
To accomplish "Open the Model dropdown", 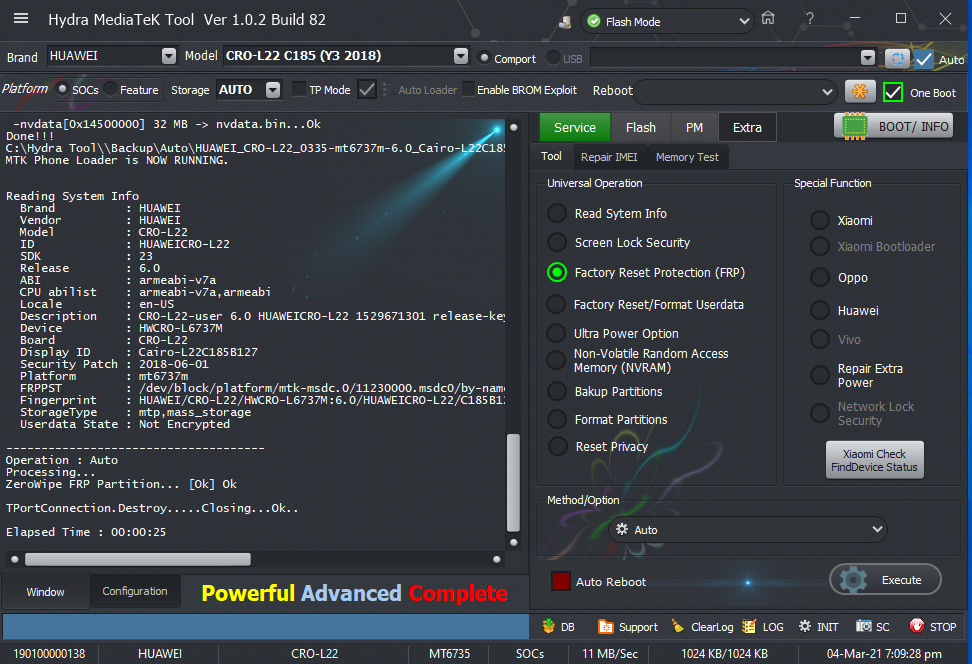I will tap(461, 56).
